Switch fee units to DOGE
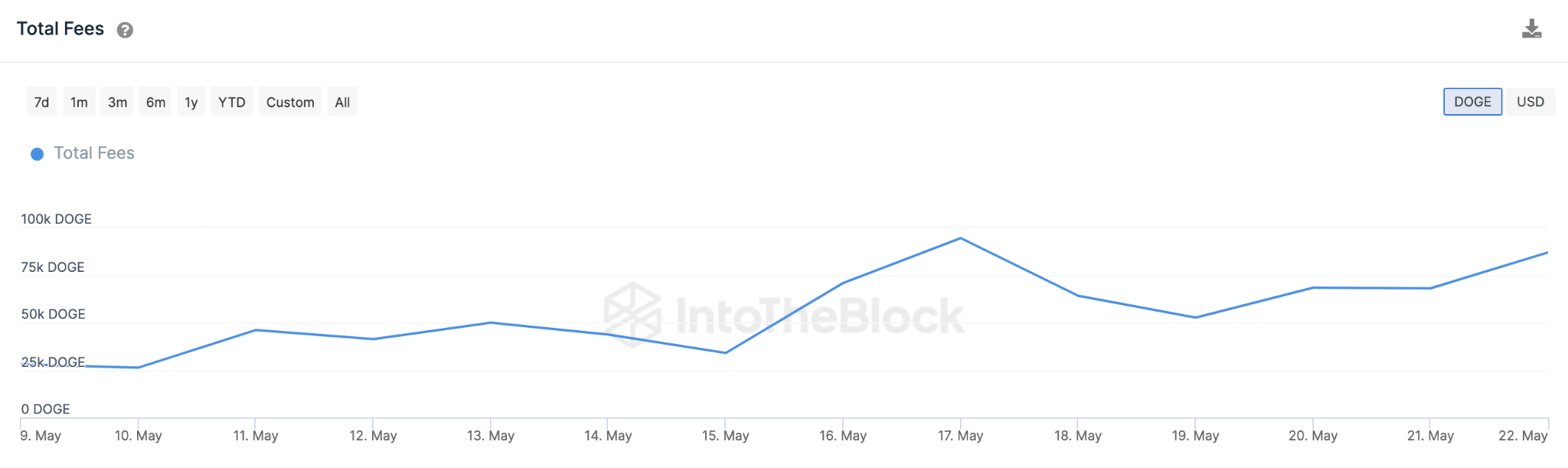This screenshot has height=468, width=1568. 1472,102
